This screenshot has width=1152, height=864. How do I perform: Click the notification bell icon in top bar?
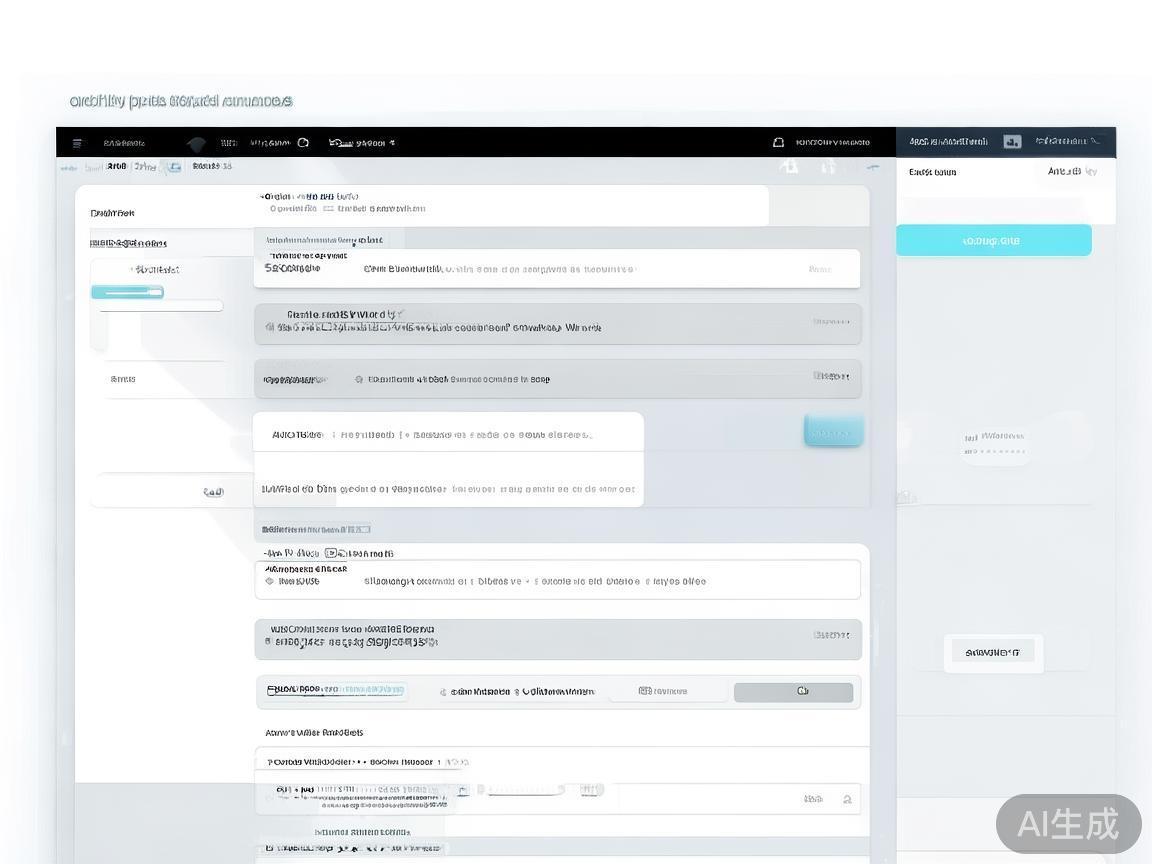click(778, 143)
